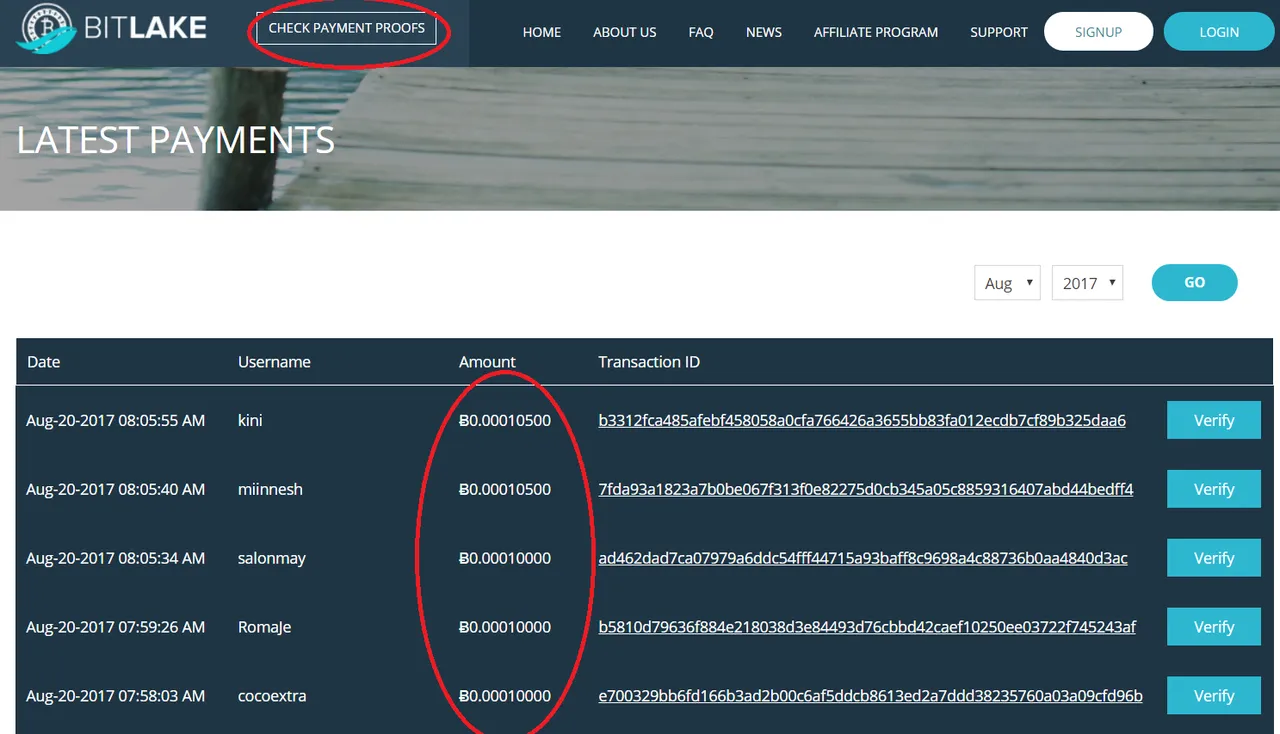
Task: Select username cocoextra
Action: coord(272,696)
